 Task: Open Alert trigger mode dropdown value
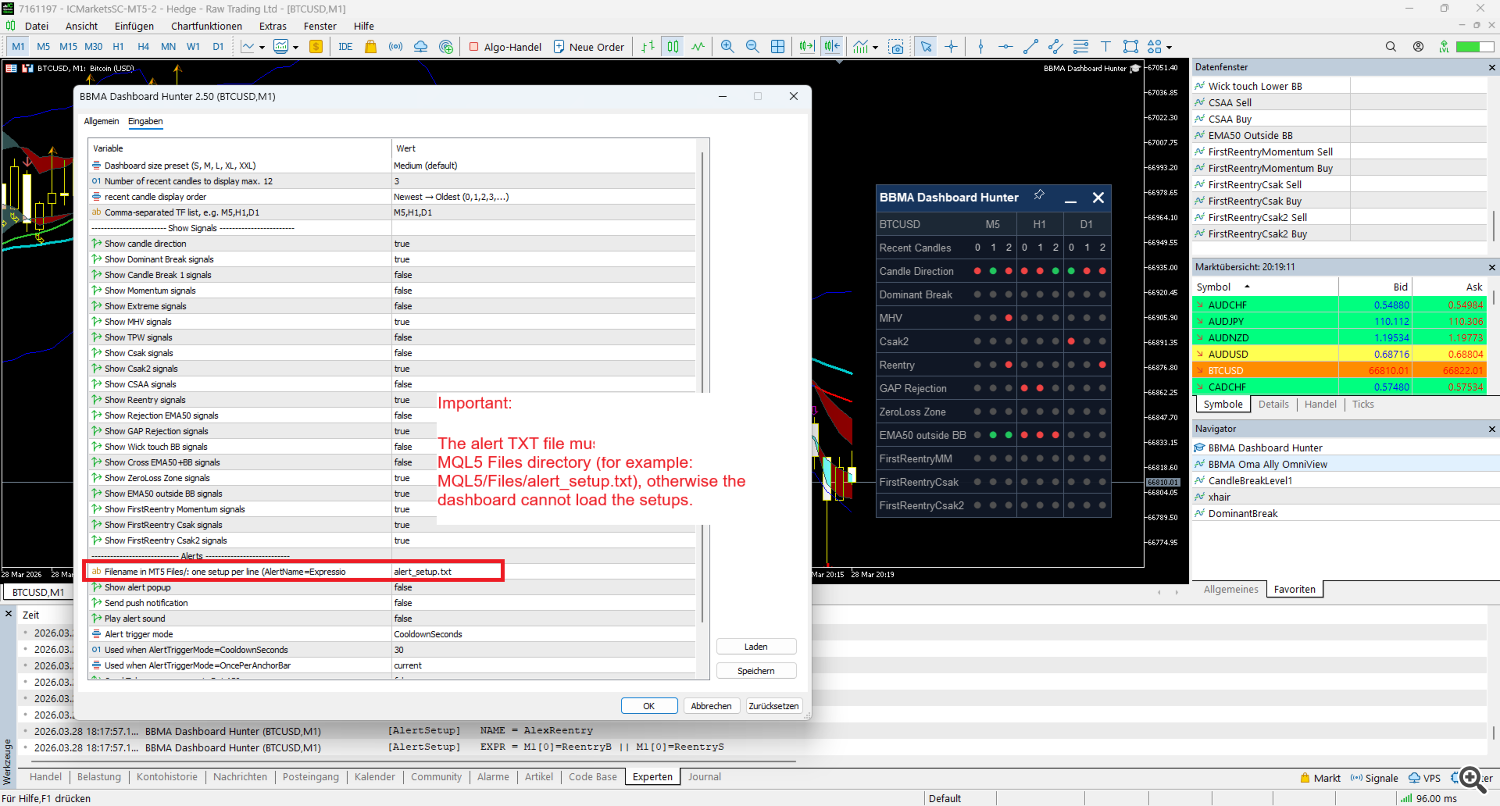[544, 634]
